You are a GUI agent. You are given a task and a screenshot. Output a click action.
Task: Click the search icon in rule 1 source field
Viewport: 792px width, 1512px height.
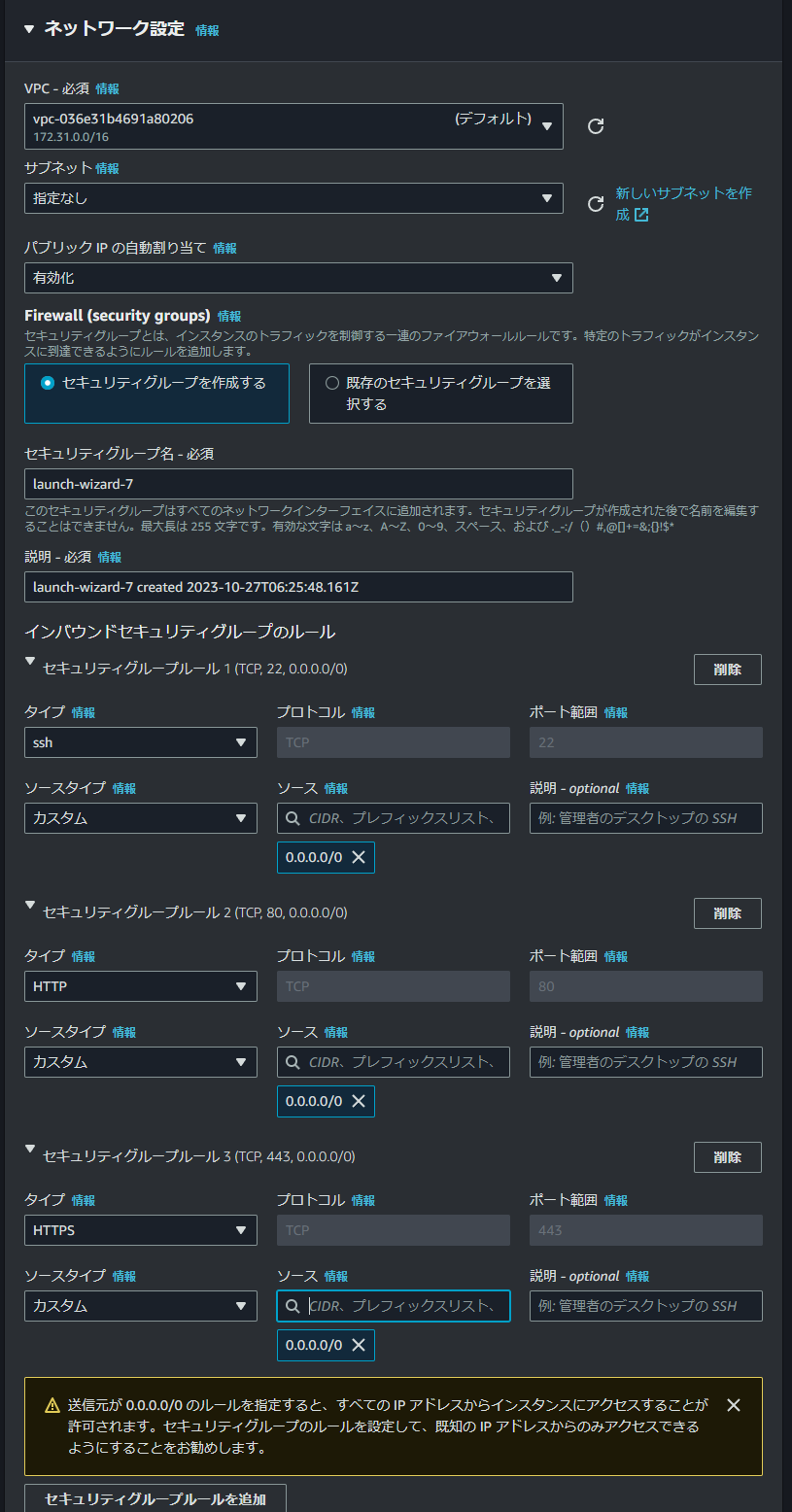tap(293, 818)
